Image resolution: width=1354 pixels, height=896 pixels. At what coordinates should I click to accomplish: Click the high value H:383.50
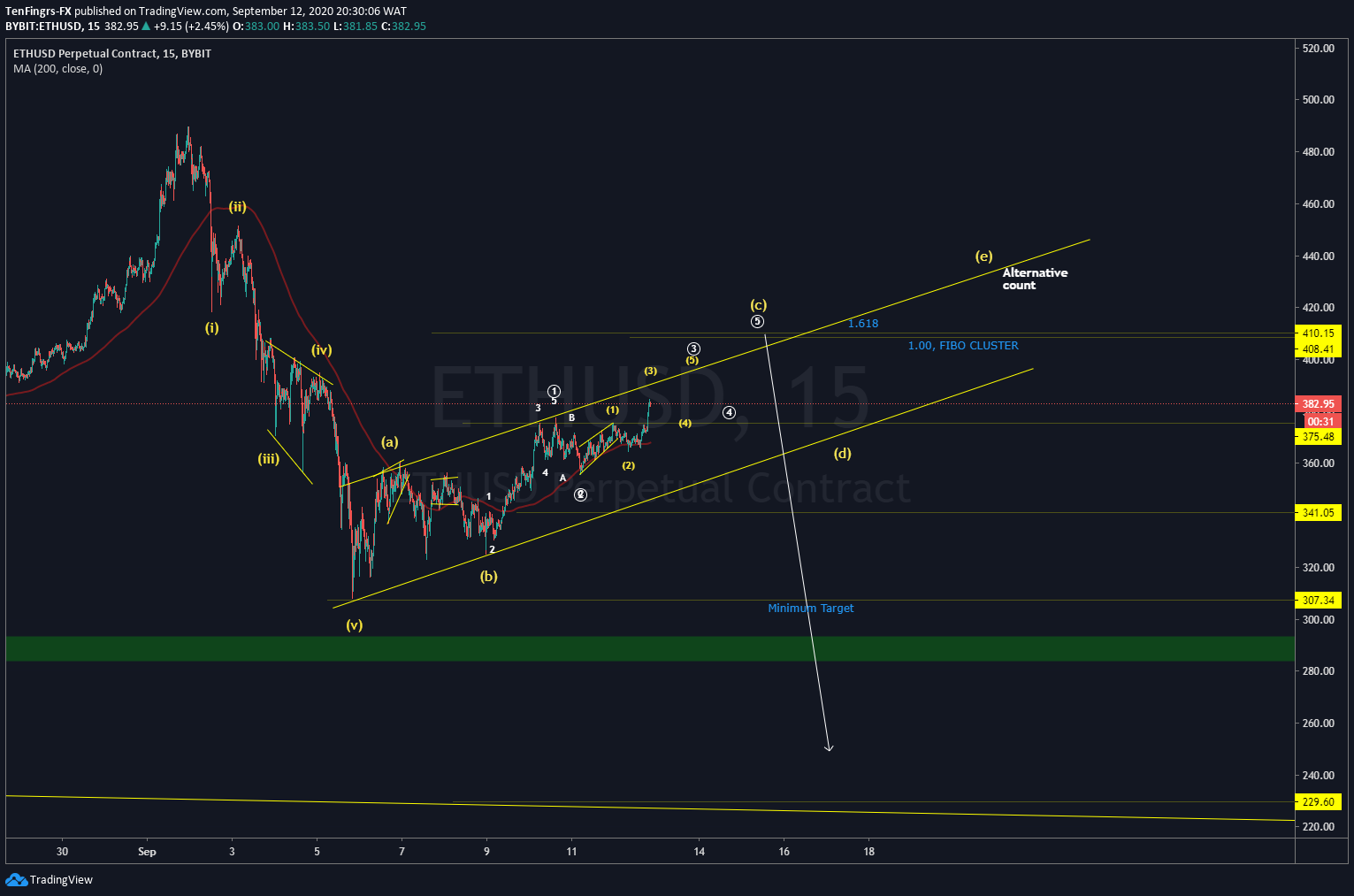306,27
